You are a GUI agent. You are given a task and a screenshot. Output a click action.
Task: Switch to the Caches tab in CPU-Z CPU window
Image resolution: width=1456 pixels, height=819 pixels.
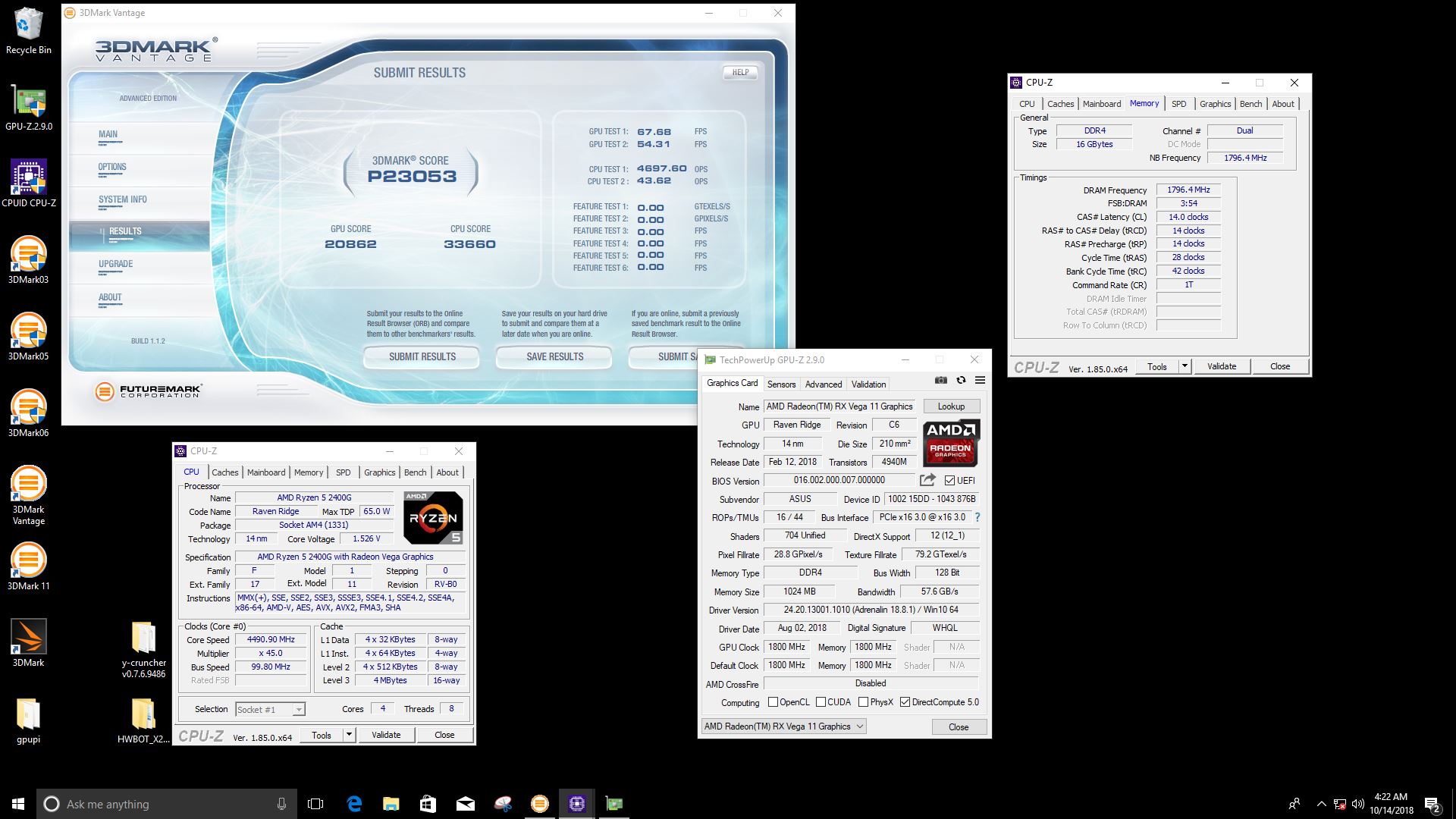(224, 472)
